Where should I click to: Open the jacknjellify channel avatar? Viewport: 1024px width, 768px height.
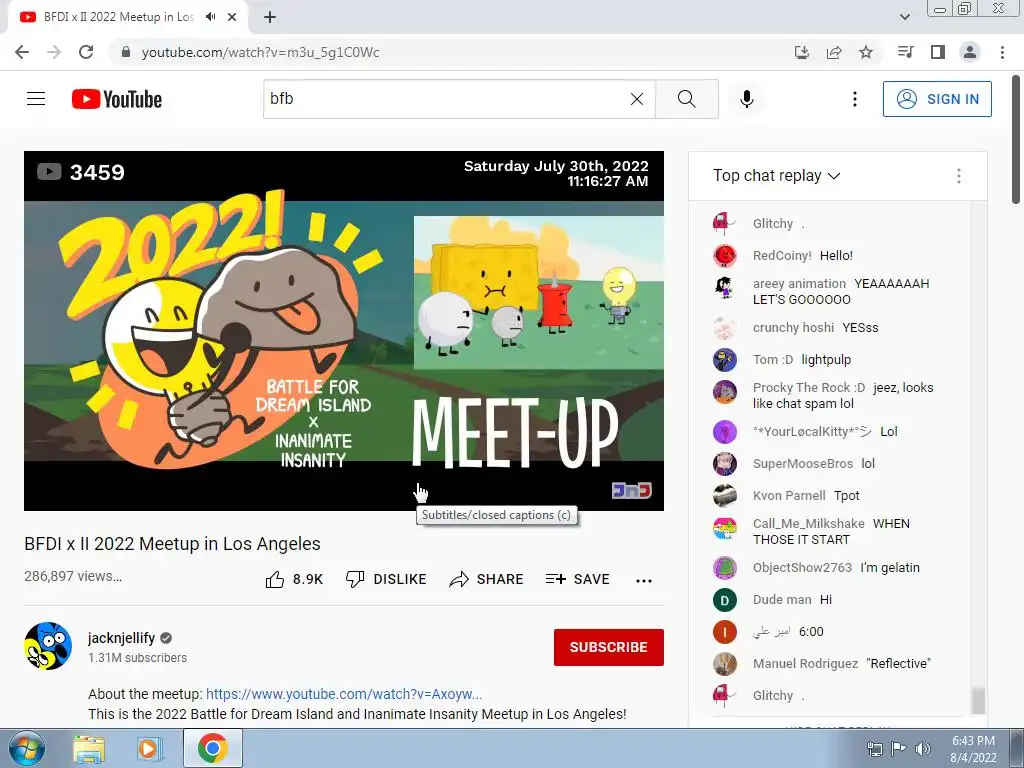click(x=48, y=646)
